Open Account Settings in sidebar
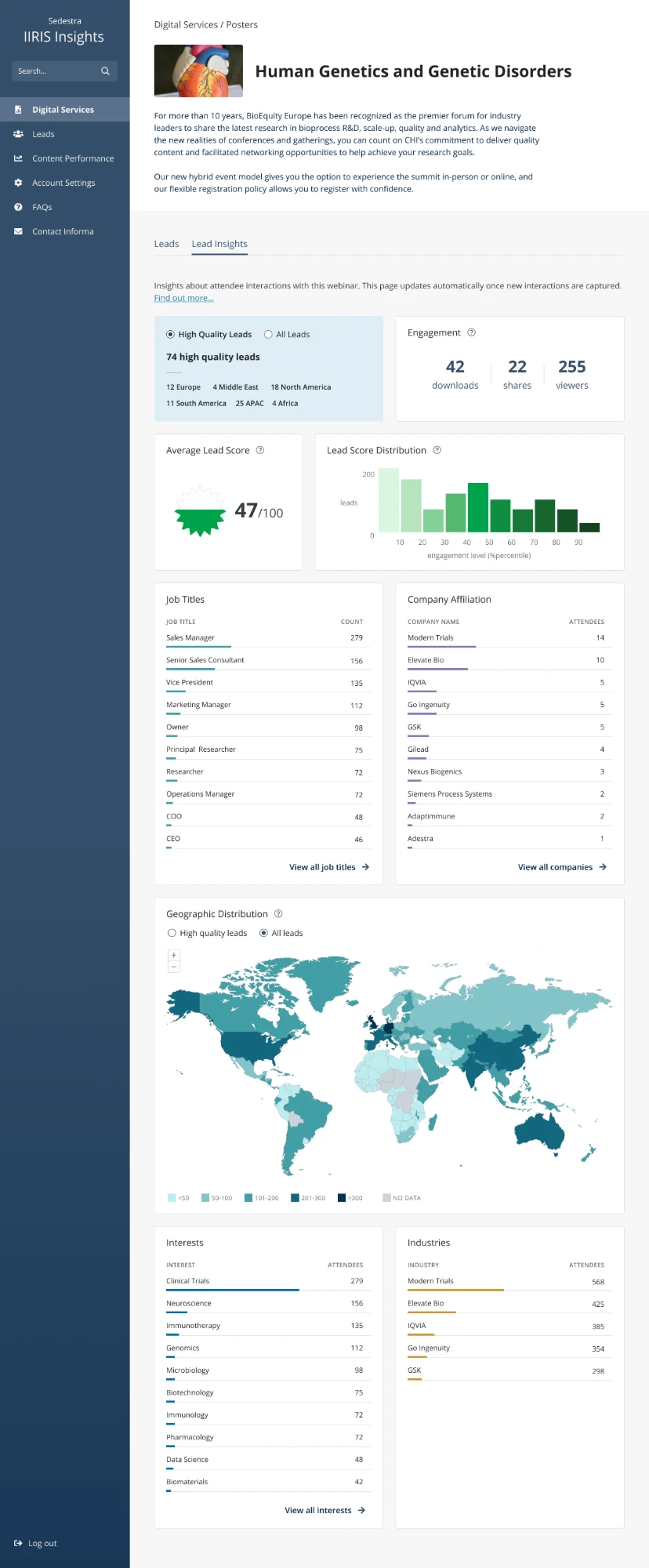 [64, 183]
